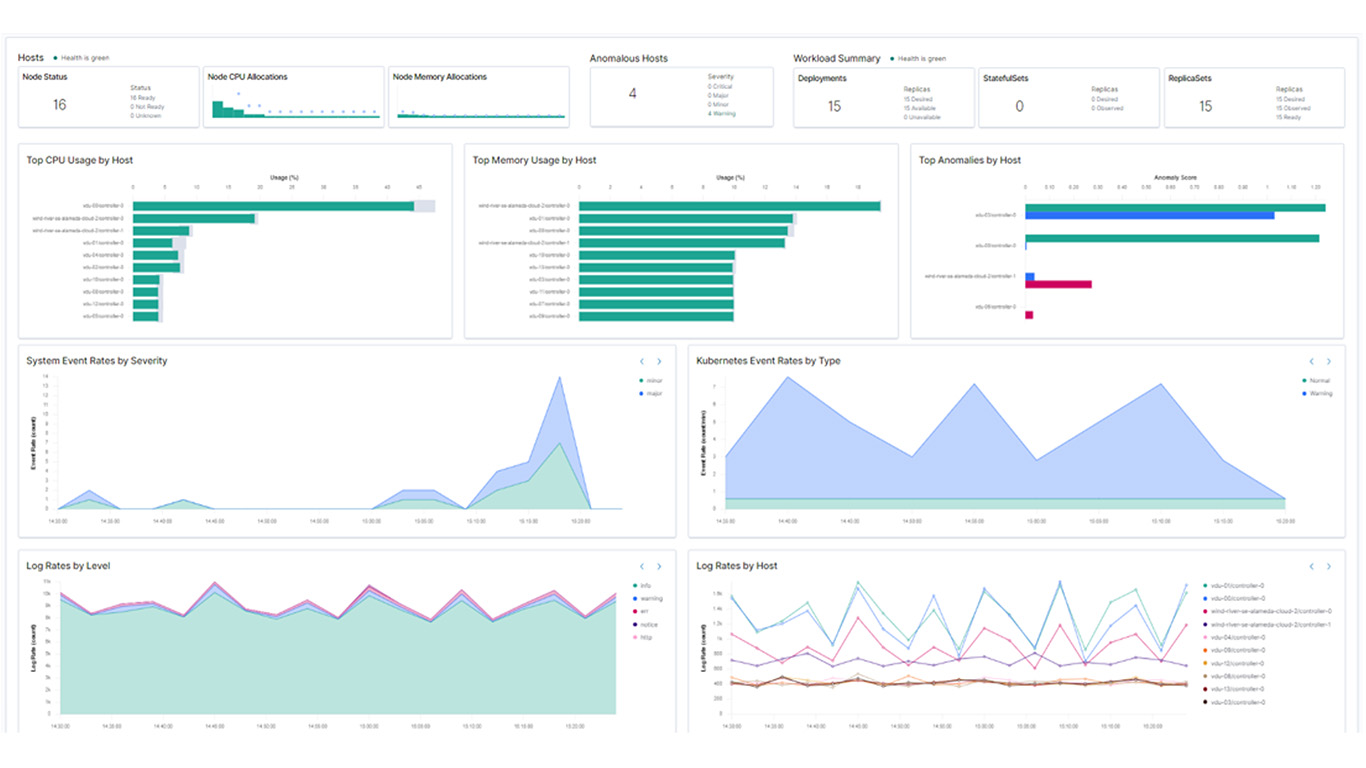
Task: Click the Log Rates by Level title
Action: click(68, 566)
